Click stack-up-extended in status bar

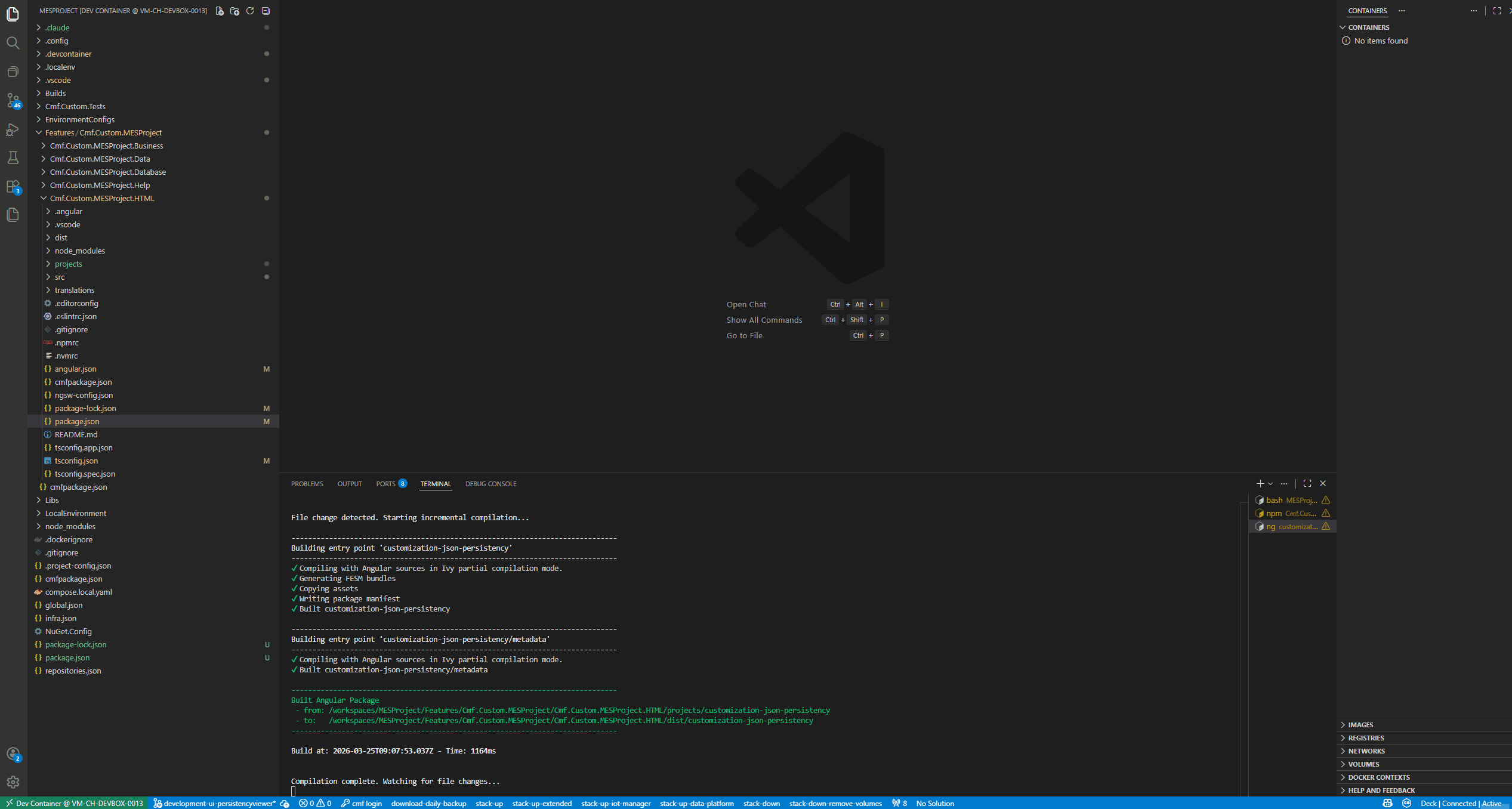pos(541,803)
